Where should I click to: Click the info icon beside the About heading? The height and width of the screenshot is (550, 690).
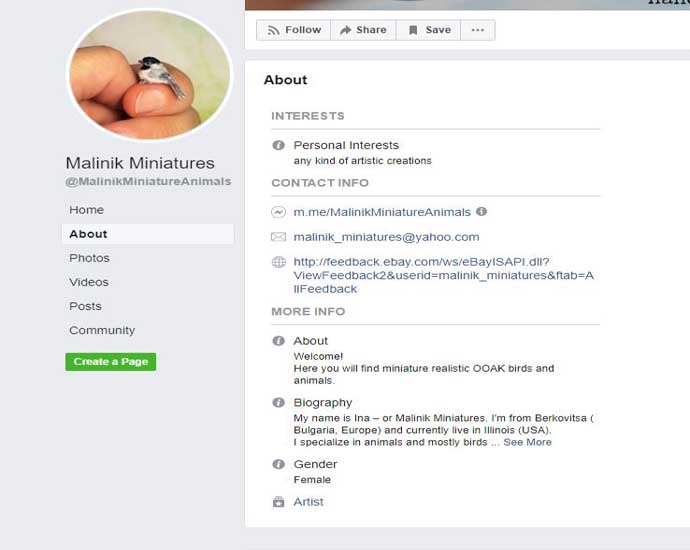click(x=278, y=341)
